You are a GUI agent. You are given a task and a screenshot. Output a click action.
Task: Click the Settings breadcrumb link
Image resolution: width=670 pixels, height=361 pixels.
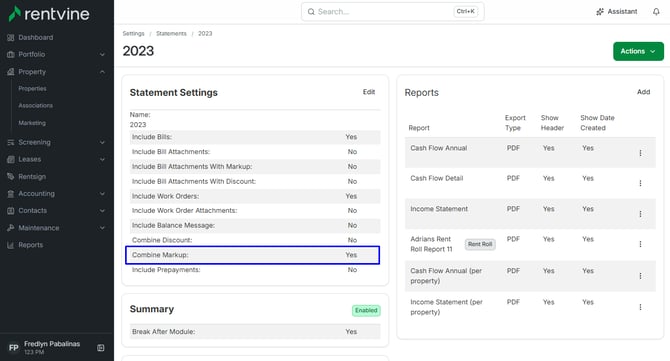[133, 33]
